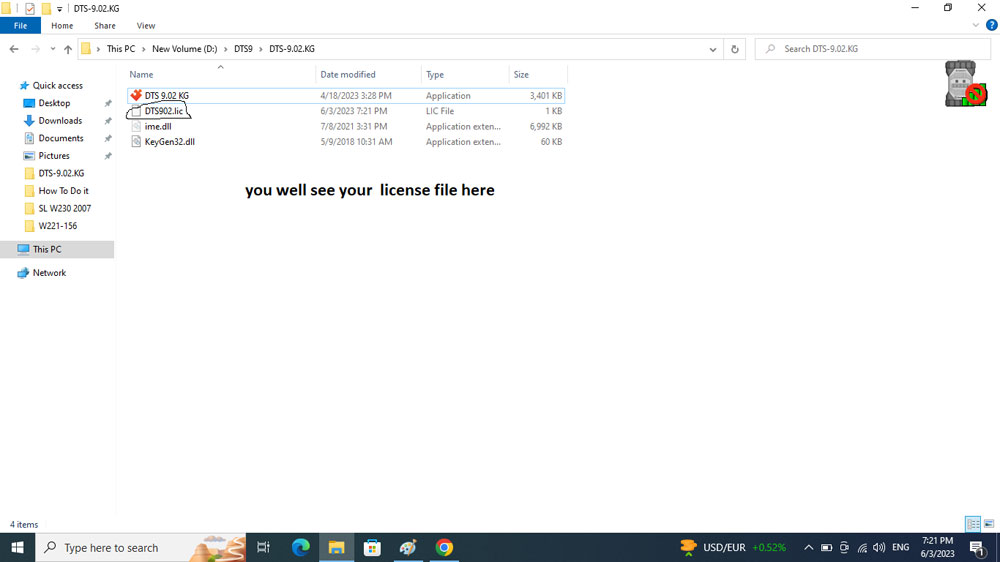Switch to the View ribbon tab
The image size is (1000, 562).
(145, 26)
